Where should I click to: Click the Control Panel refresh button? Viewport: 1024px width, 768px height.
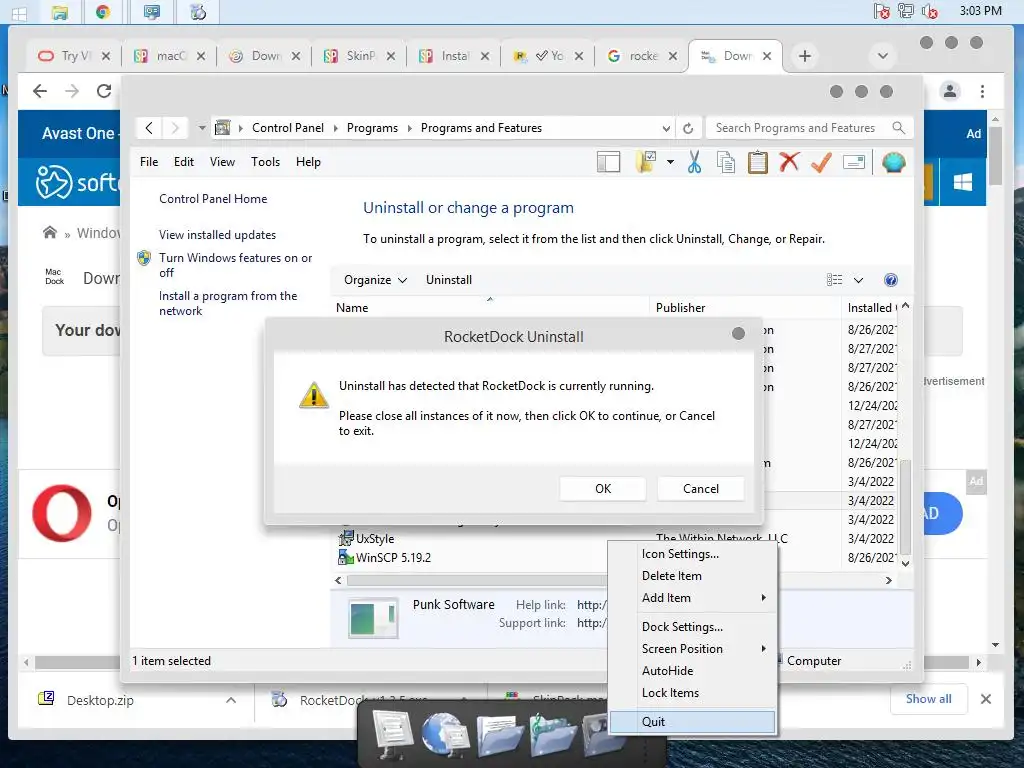688,128
